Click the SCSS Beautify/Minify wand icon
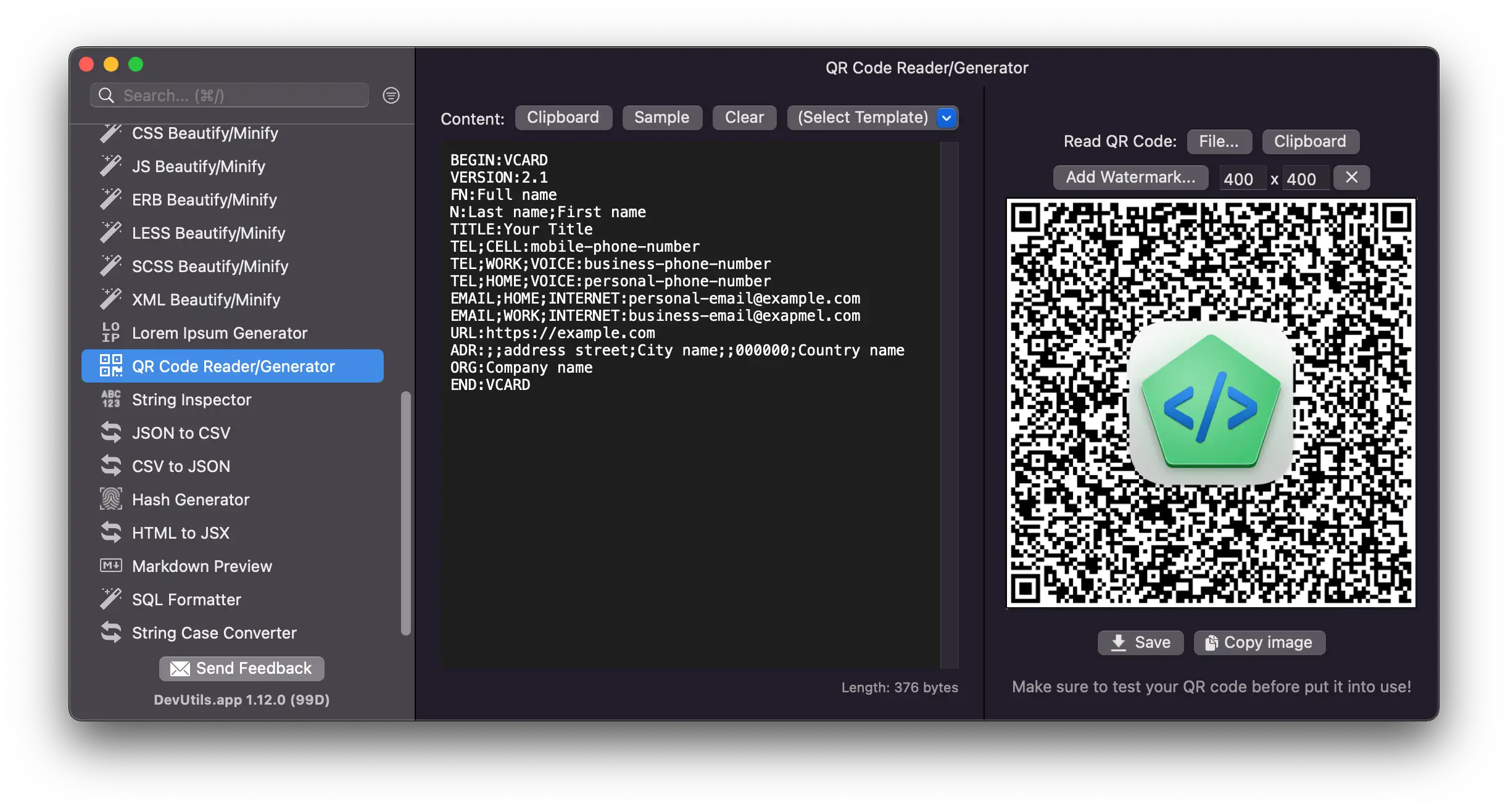Screen dimensions: 1508x812 click(110, 266)
